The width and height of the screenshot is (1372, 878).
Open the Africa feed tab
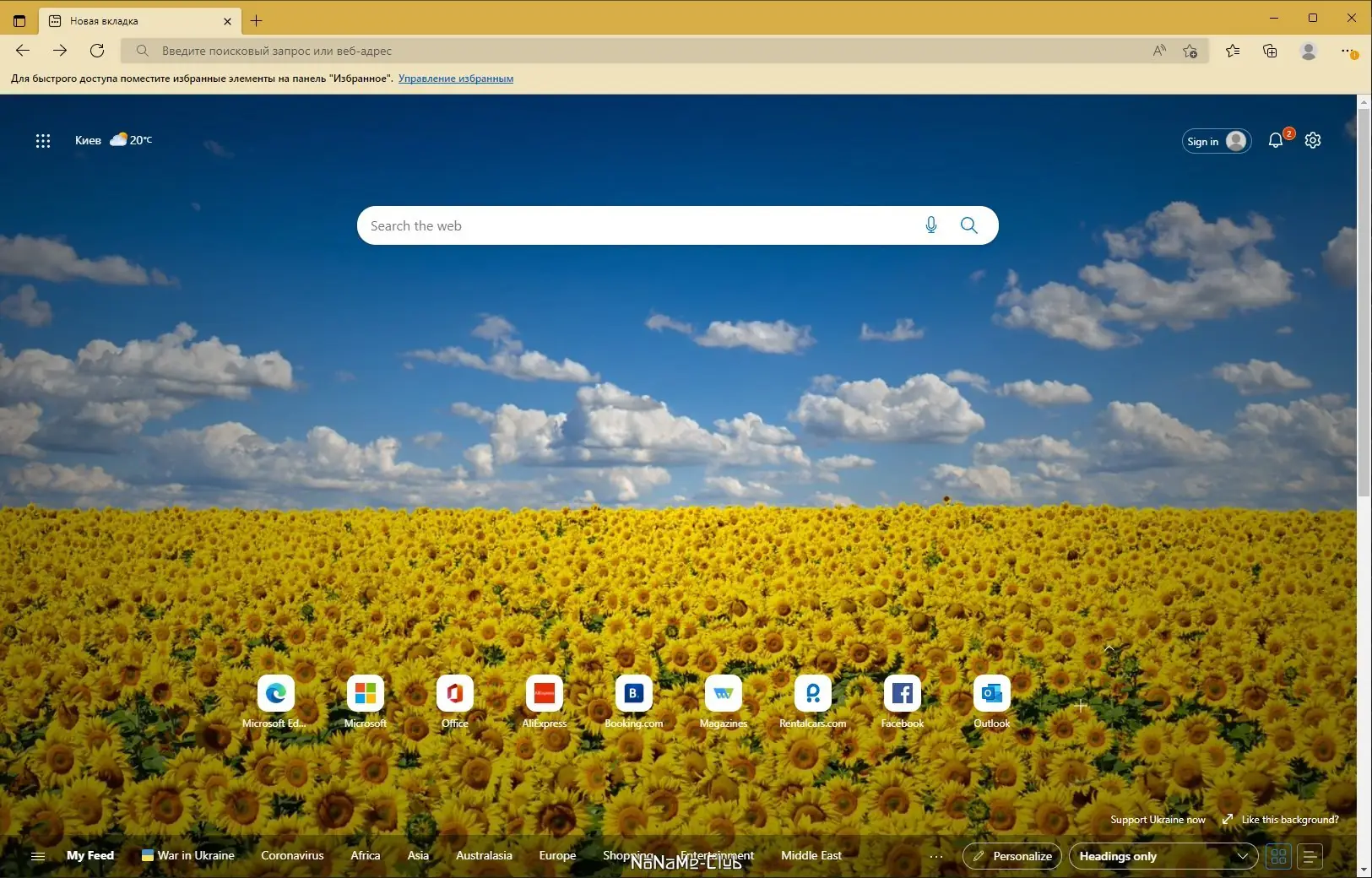pos(366,855)
